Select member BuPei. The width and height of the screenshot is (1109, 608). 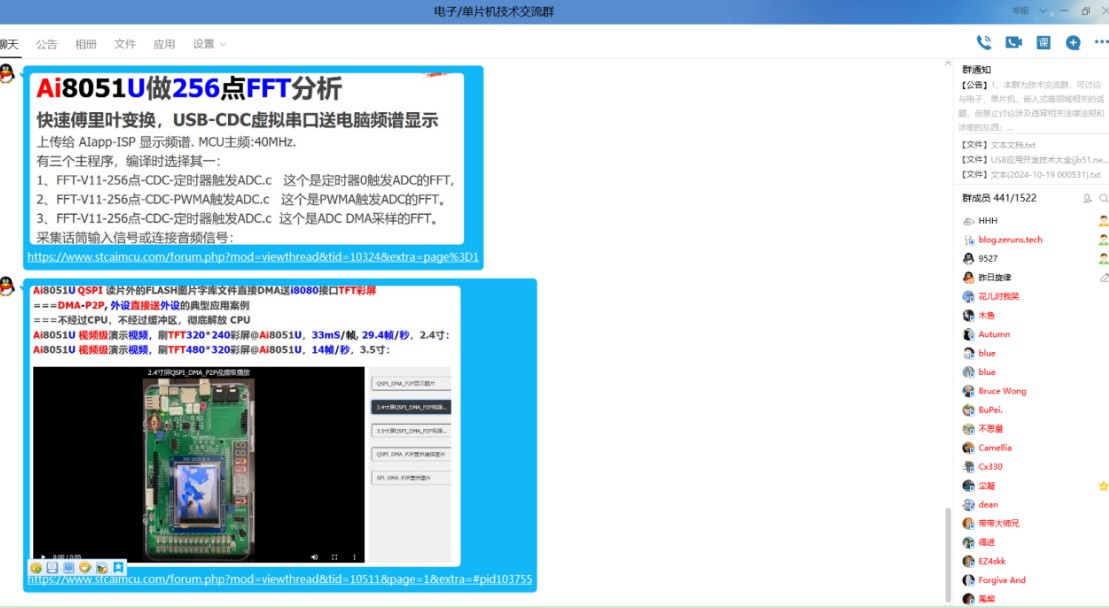pyautogui.click(x=990, y=410)
